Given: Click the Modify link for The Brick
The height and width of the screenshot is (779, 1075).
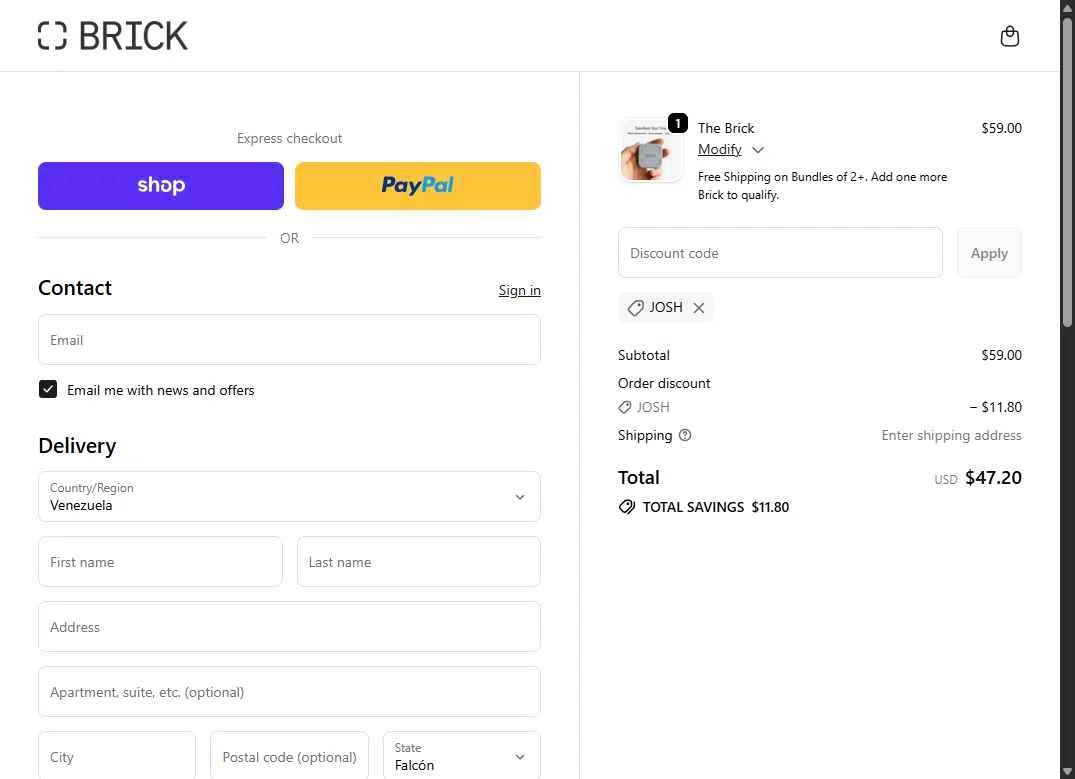Looking at the screenshot, I should [x=720, y=149].
